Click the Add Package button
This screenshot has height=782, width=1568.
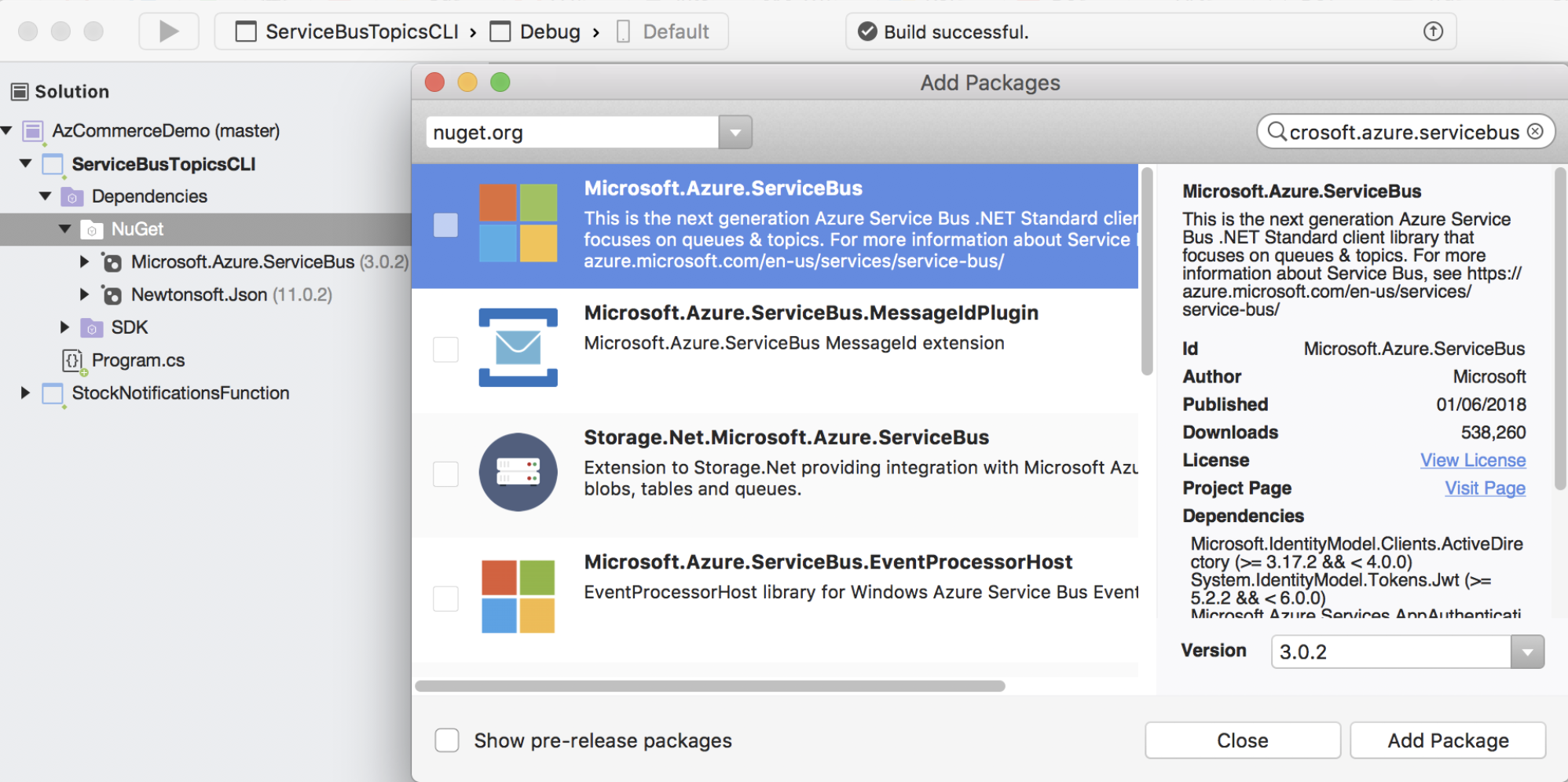[1448, 740]
